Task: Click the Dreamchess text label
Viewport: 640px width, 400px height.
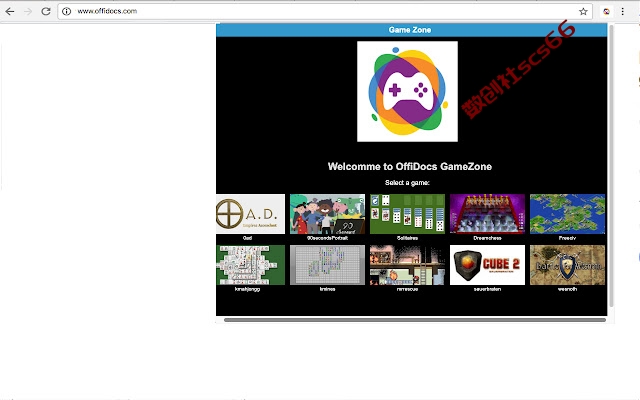Action: 487,238
